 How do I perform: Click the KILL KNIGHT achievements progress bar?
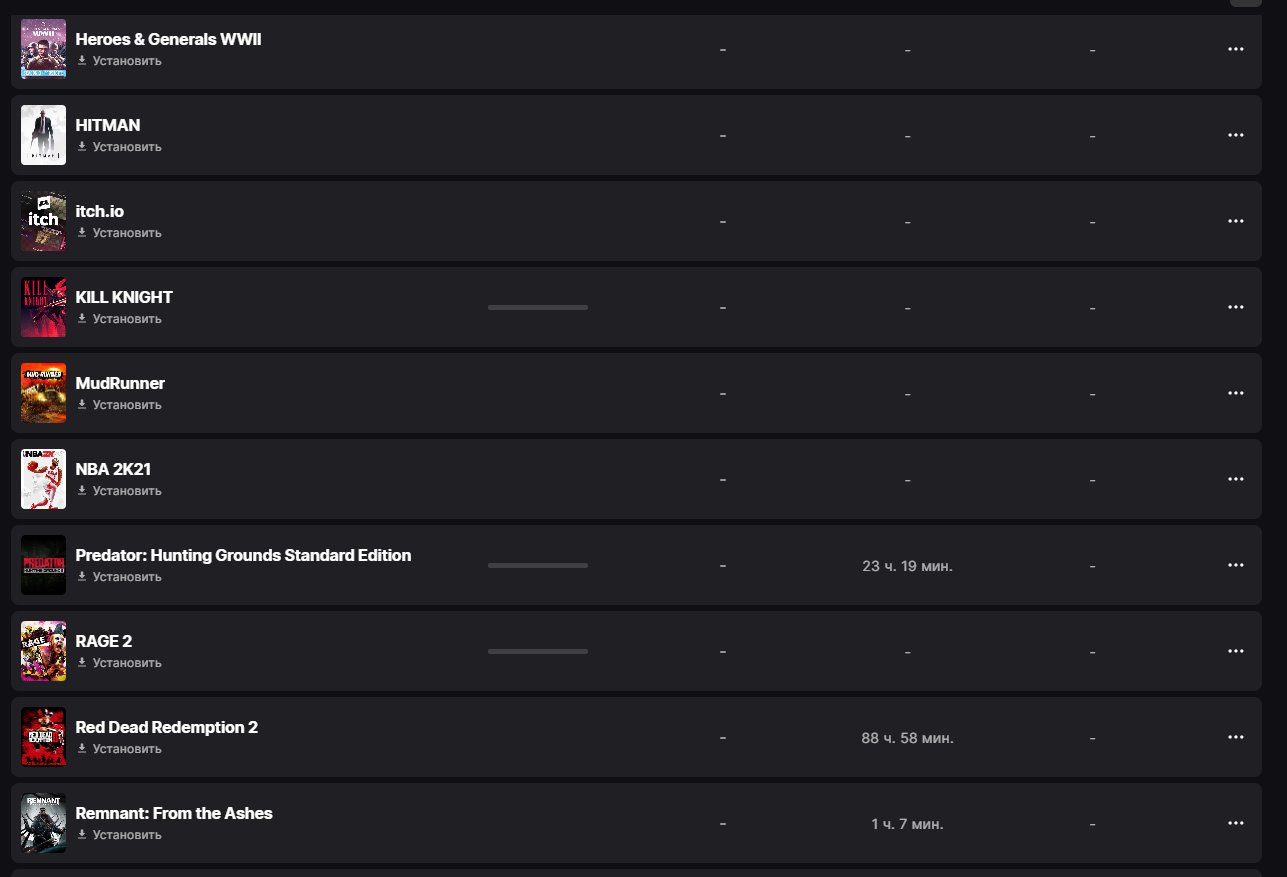pos(538,307)
